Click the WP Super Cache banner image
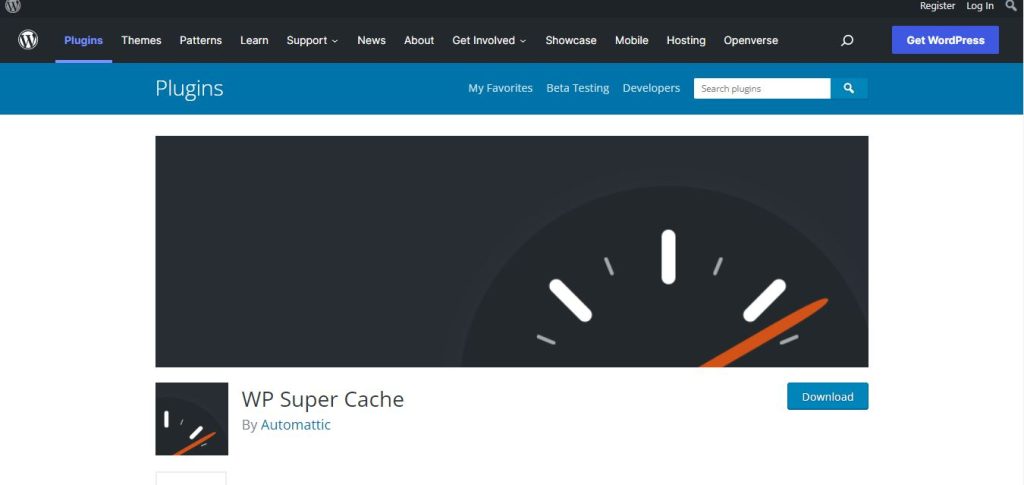 (511, 251)
